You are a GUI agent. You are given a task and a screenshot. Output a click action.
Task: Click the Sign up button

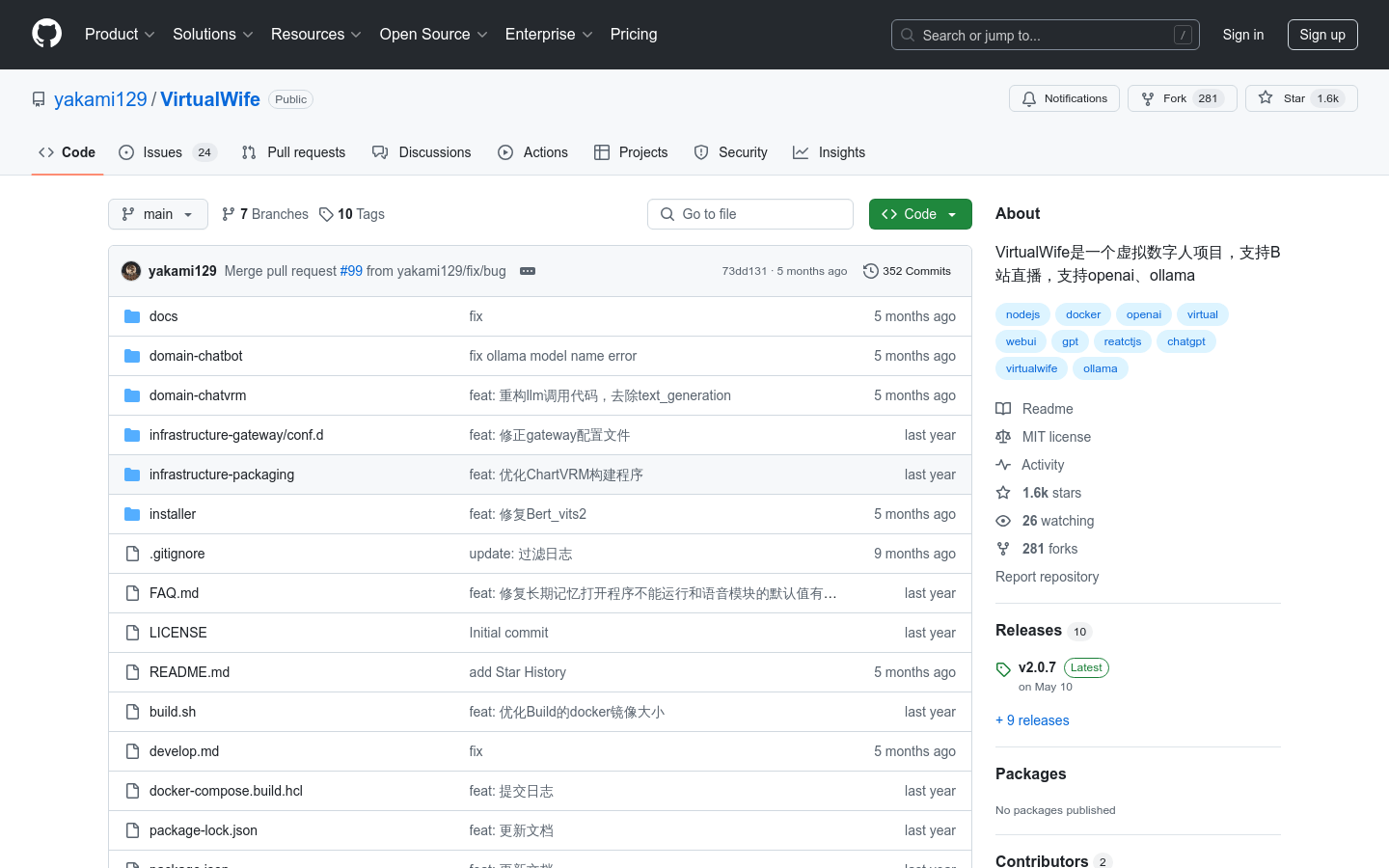point(1322,35)
